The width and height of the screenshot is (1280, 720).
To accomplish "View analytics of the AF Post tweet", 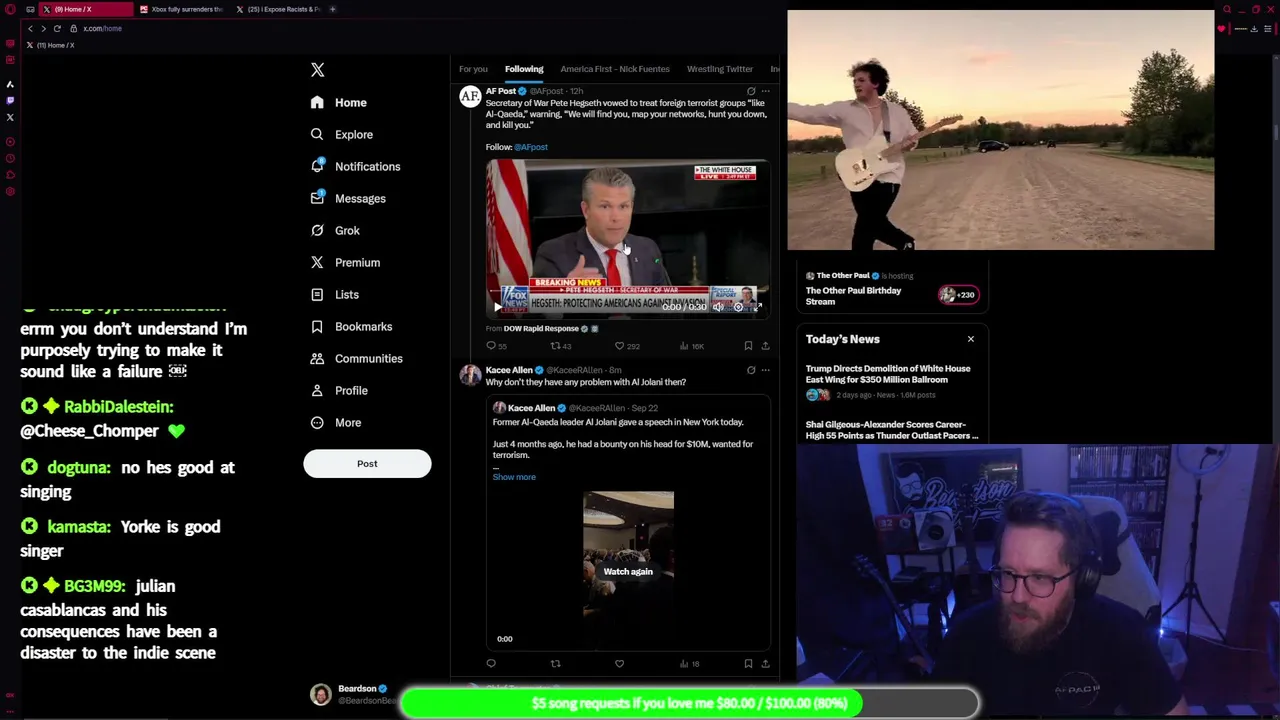I will (684, 346).
